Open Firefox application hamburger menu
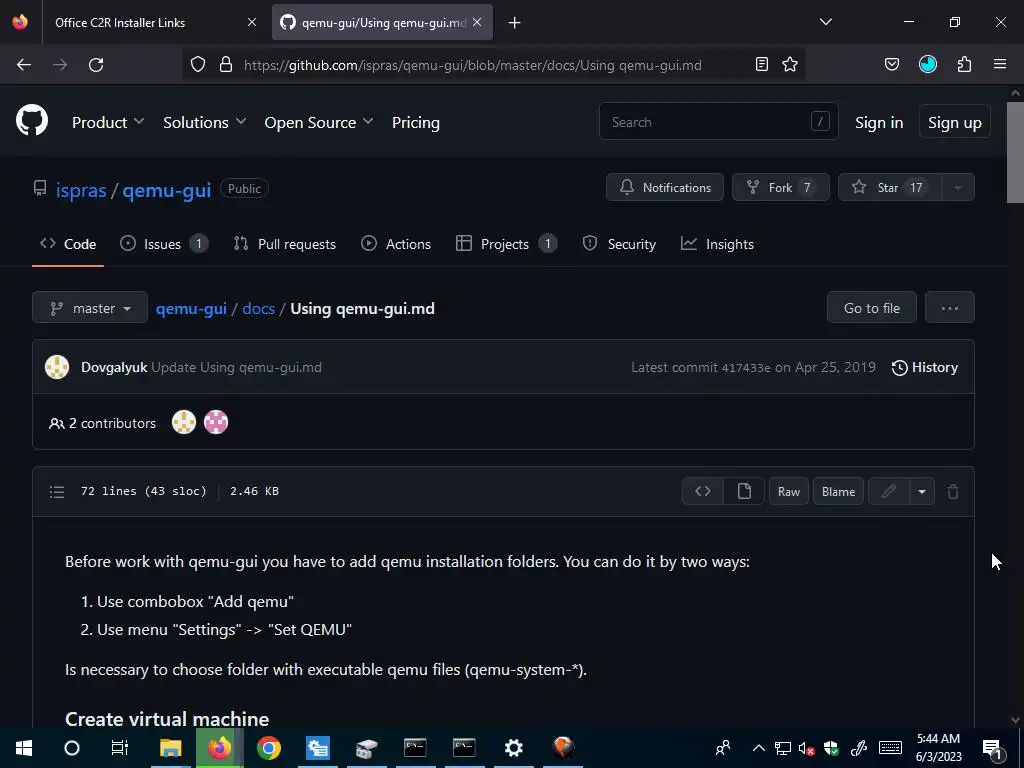Viewport: 1024px width, 768px height. [x=1000, y=64]
